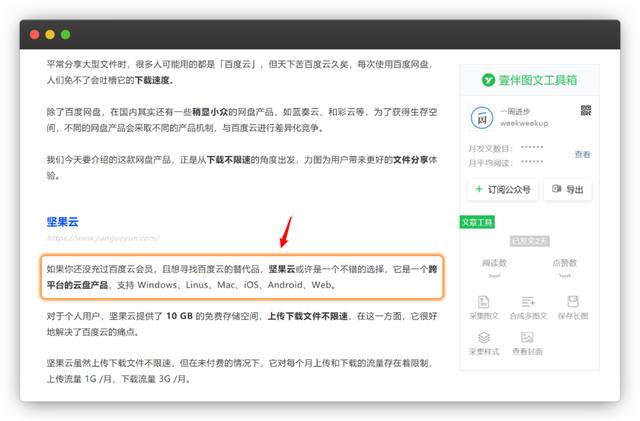This screenshot has width=640, height=421.
Task: Open the QR code icon next to weekweekup
Action: pyautogui.click(x=586, y=110)
